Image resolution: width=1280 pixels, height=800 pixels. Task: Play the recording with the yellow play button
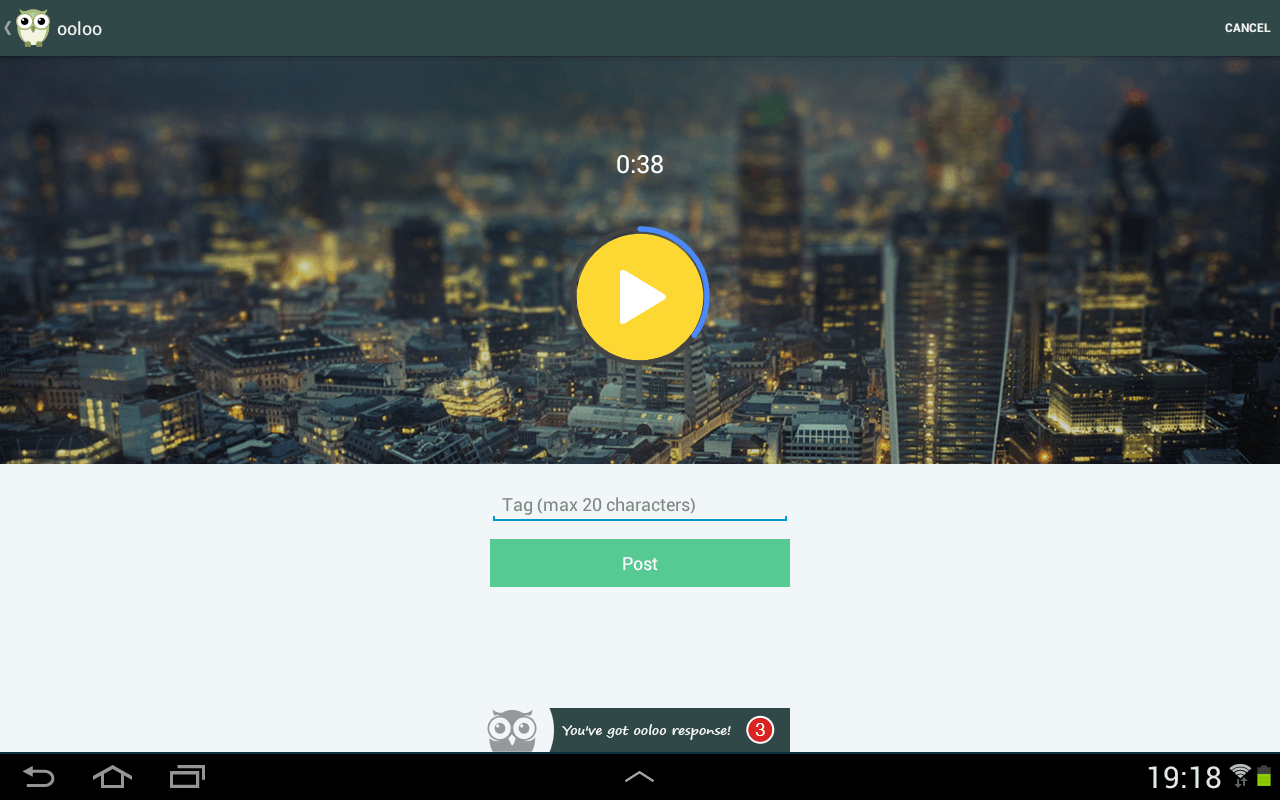pos(640,296)
